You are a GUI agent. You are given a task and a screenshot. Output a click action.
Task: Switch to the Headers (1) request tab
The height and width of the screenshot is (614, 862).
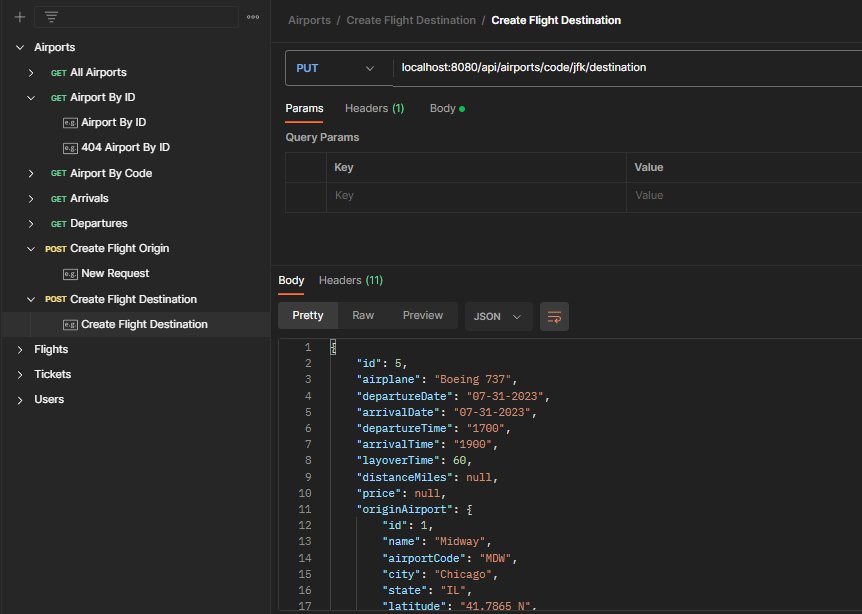[x=374, y=108]
